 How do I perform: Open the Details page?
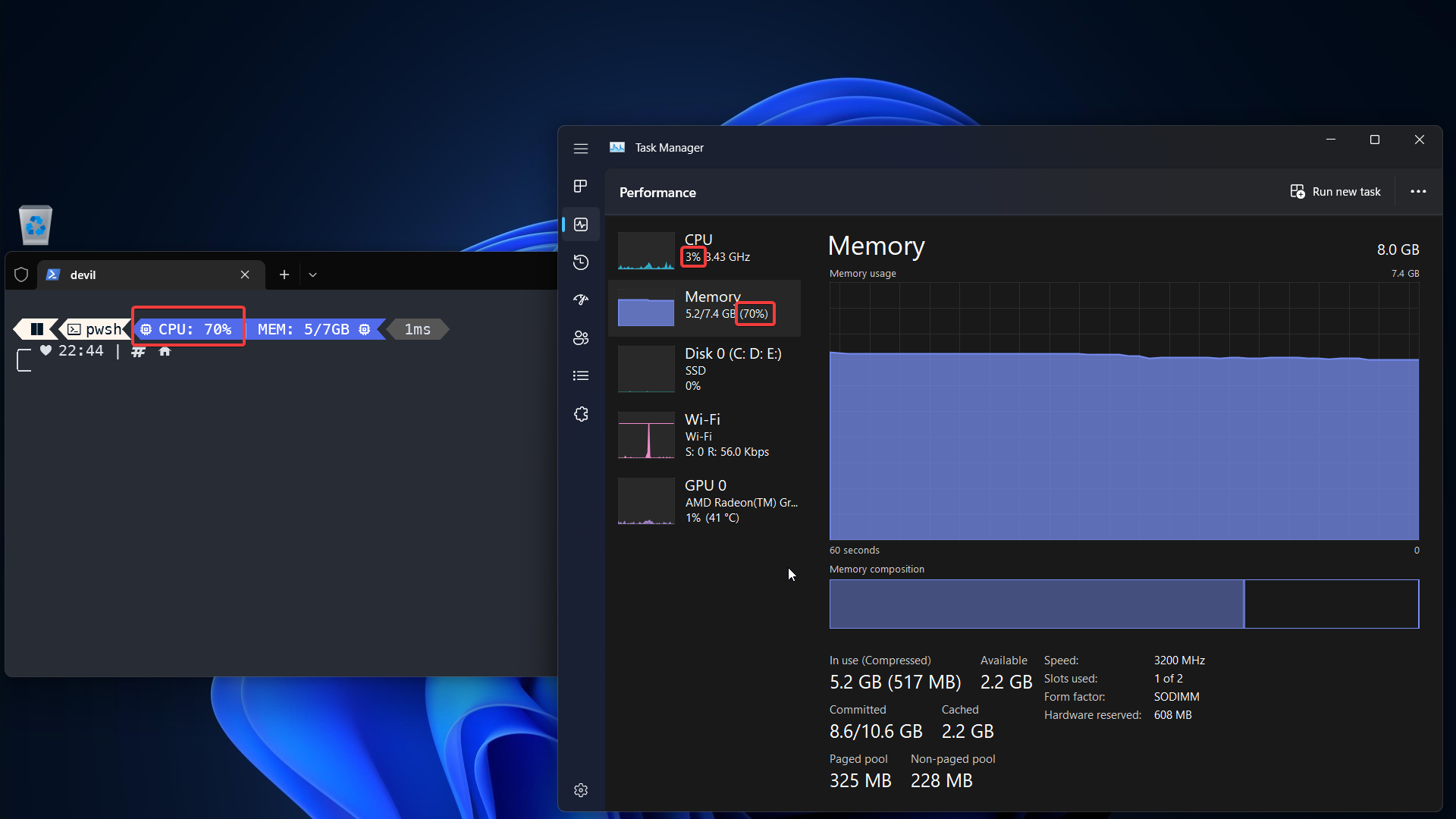tap(580, 375)
